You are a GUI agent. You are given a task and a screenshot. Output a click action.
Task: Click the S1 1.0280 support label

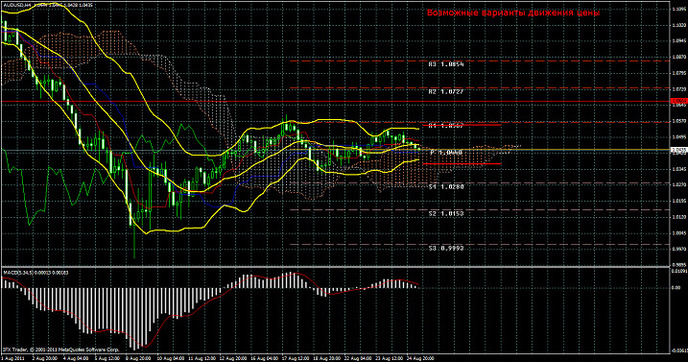[446, 187]
